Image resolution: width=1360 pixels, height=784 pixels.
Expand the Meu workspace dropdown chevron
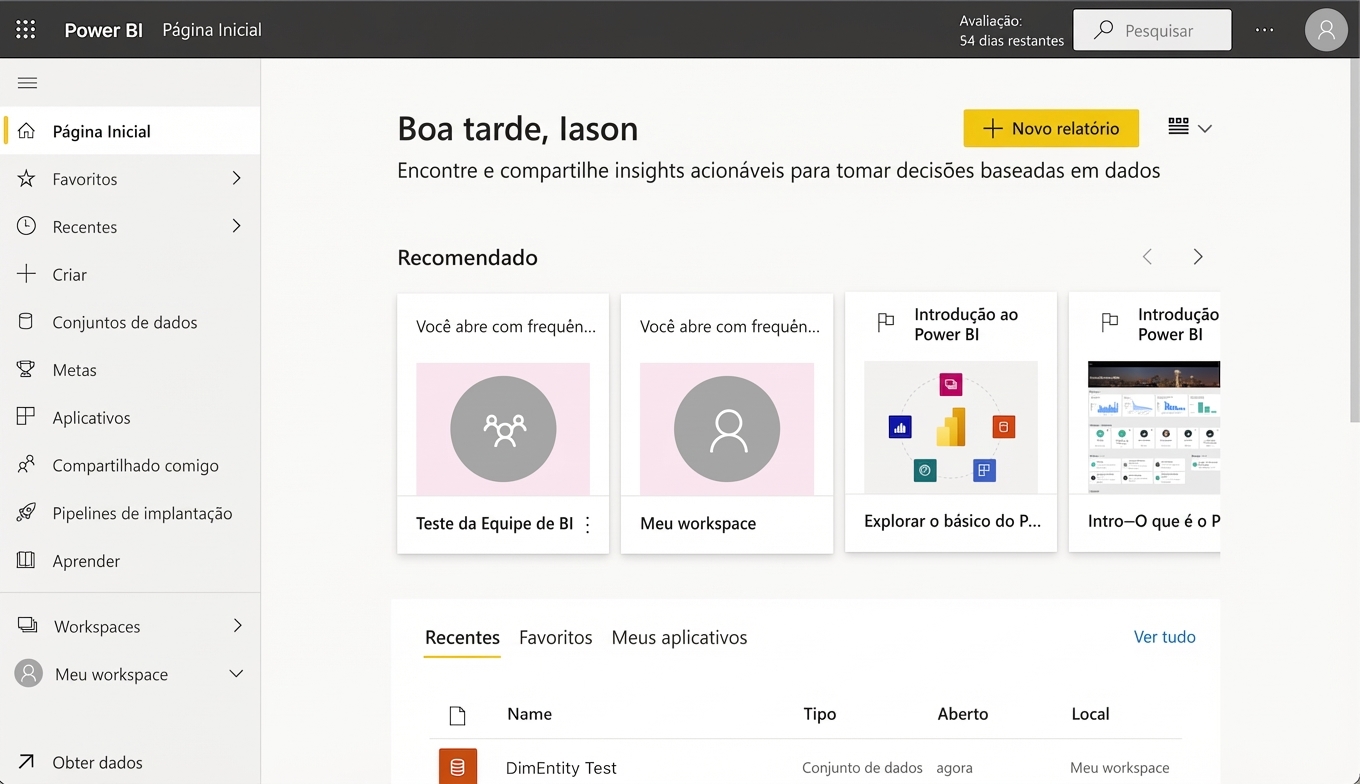tap(237, 674)
